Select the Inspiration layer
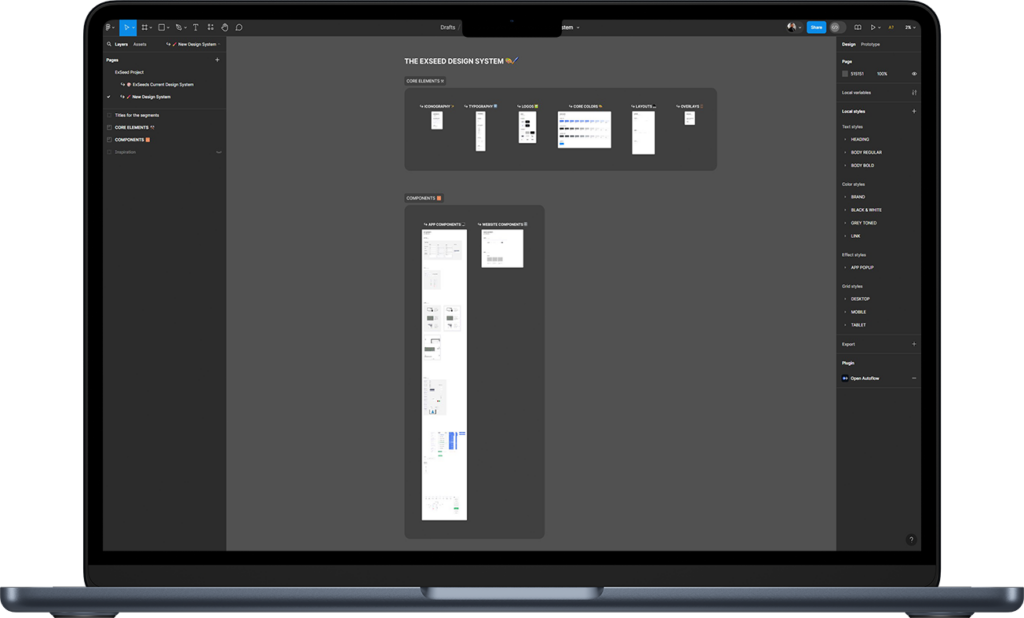Viewport: 1024px width, 618px height. tap(125, 152)
